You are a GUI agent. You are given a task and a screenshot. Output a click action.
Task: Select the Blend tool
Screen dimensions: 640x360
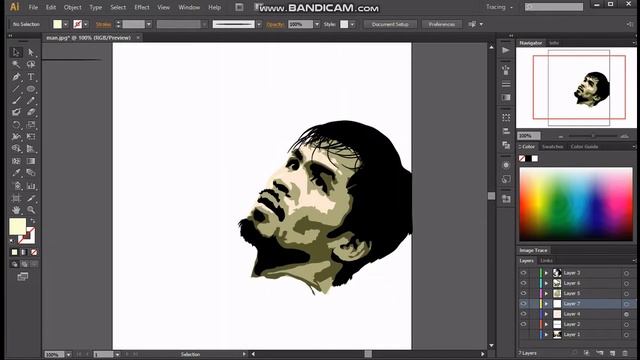coord(31,173)
